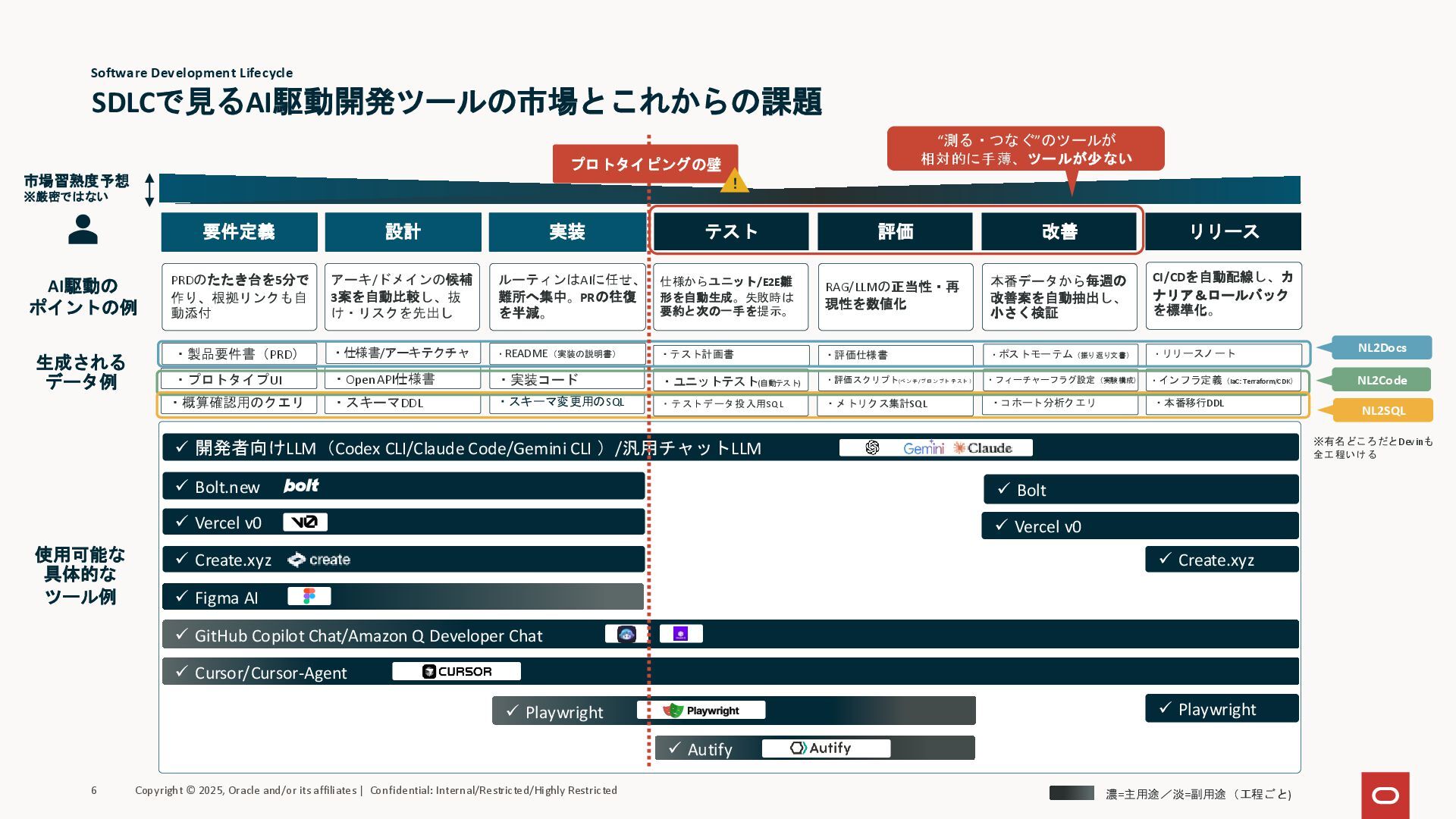Click the 本番移行DDL cell

click(1223, 403)
